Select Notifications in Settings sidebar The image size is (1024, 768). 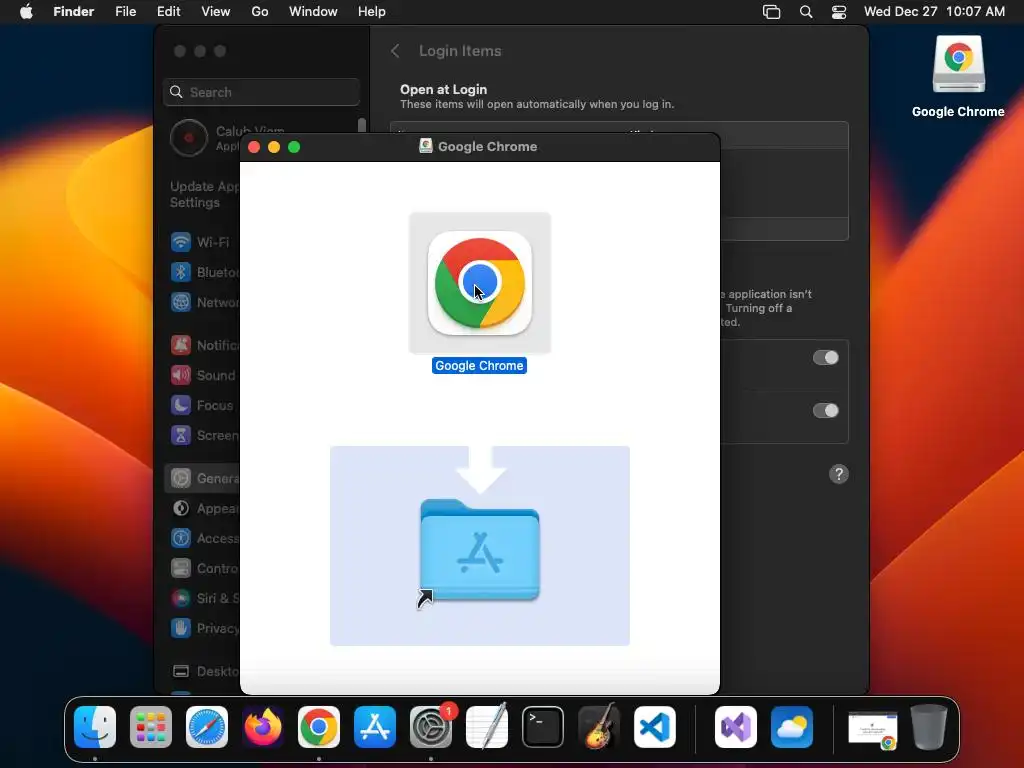tap(202, 345)
